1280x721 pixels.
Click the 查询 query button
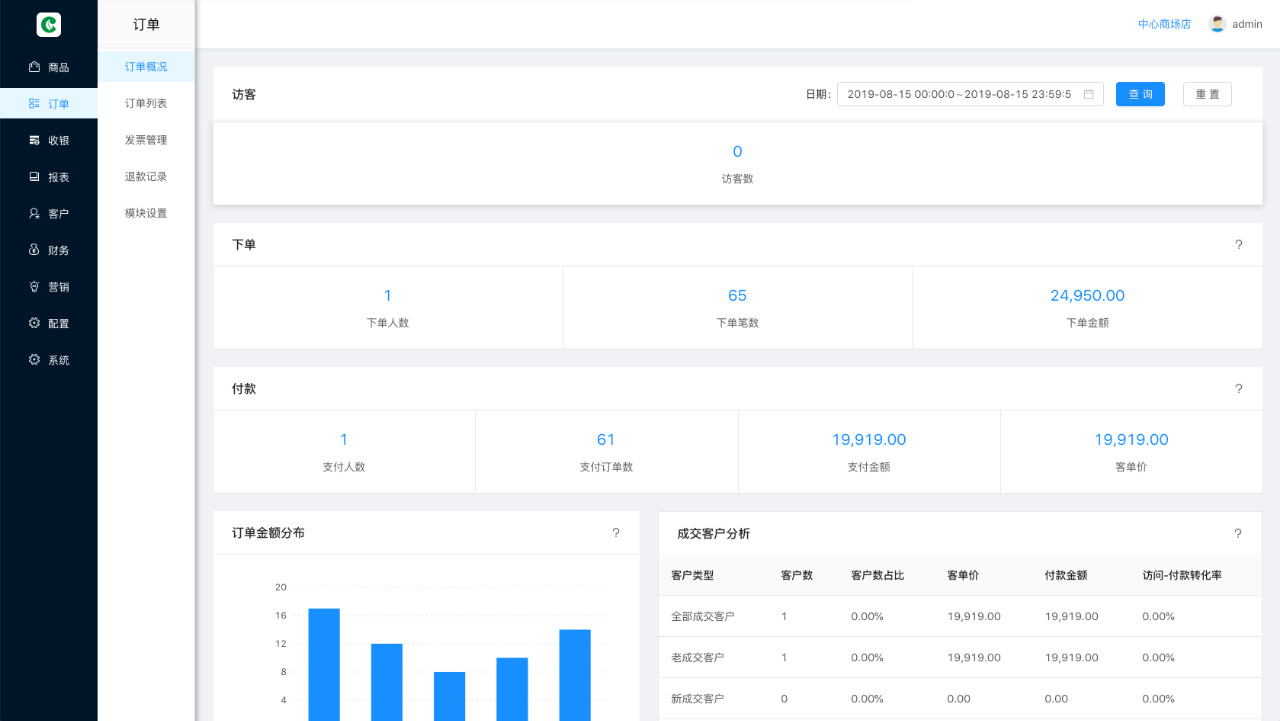tap(1140, 94)
